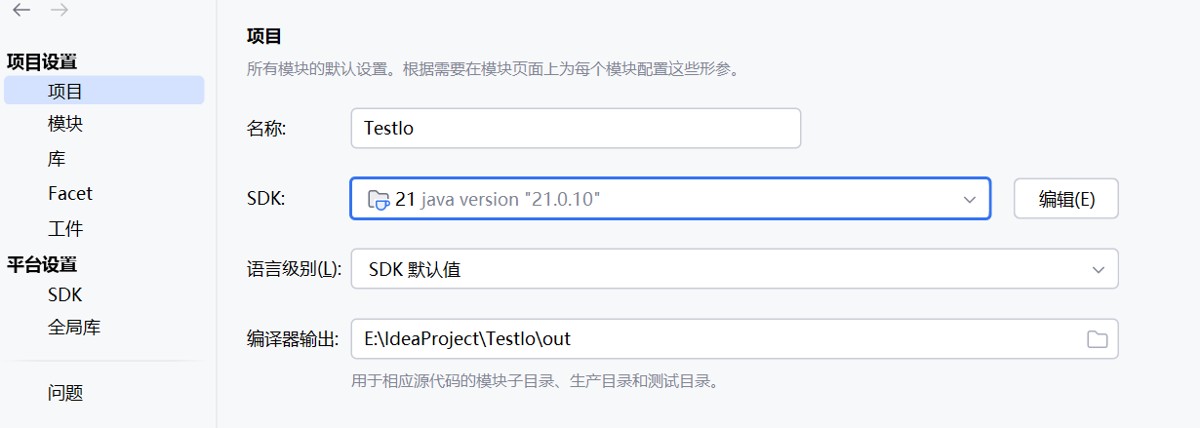Click the 语言级别(L) label
The width and height of the screenshot is (1200, 428).
coord(294,269)
